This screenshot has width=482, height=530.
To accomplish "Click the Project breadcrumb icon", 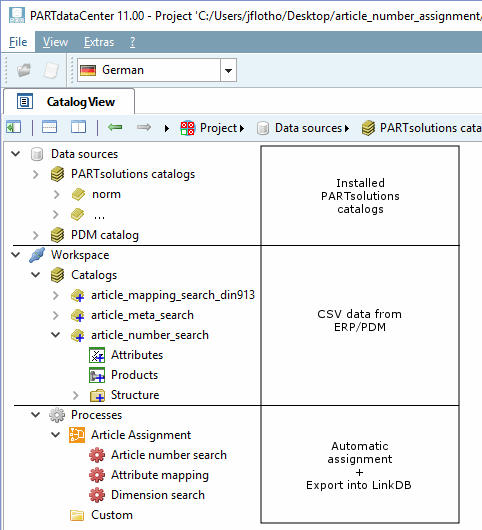I will point(188,128).
